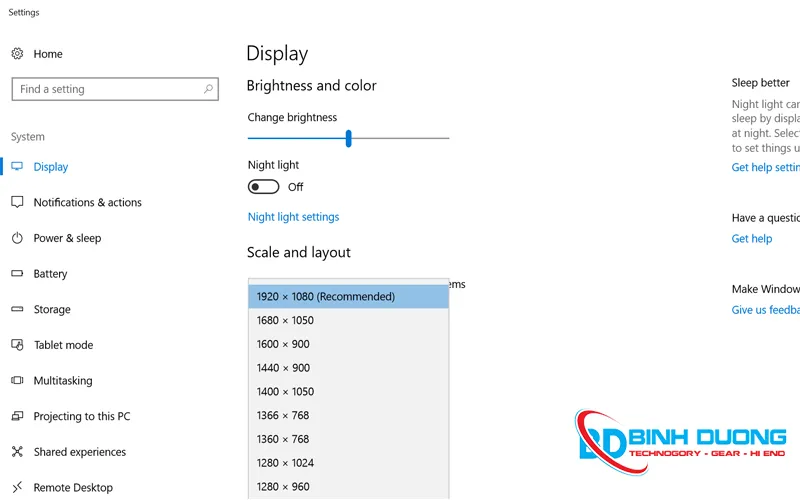Click the Power & sleep icon
The image size is (800, 500).
(x=17, y=238)
